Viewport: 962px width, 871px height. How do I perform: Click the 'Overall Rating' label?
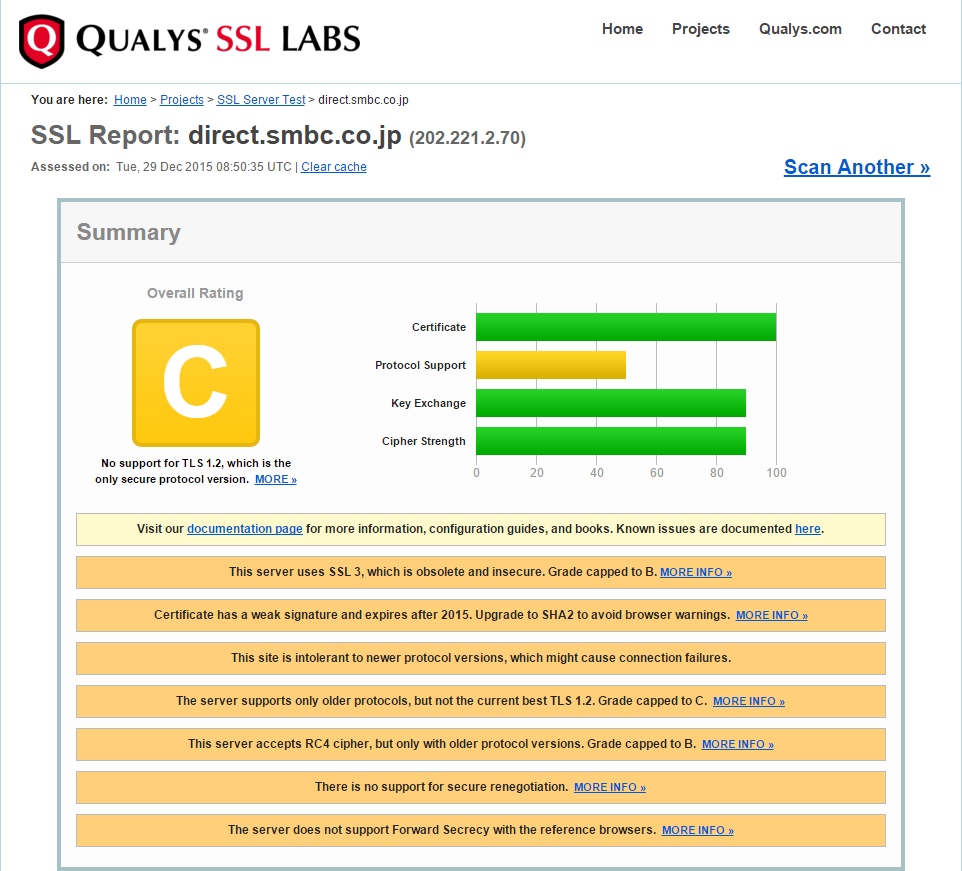[195, 293]
